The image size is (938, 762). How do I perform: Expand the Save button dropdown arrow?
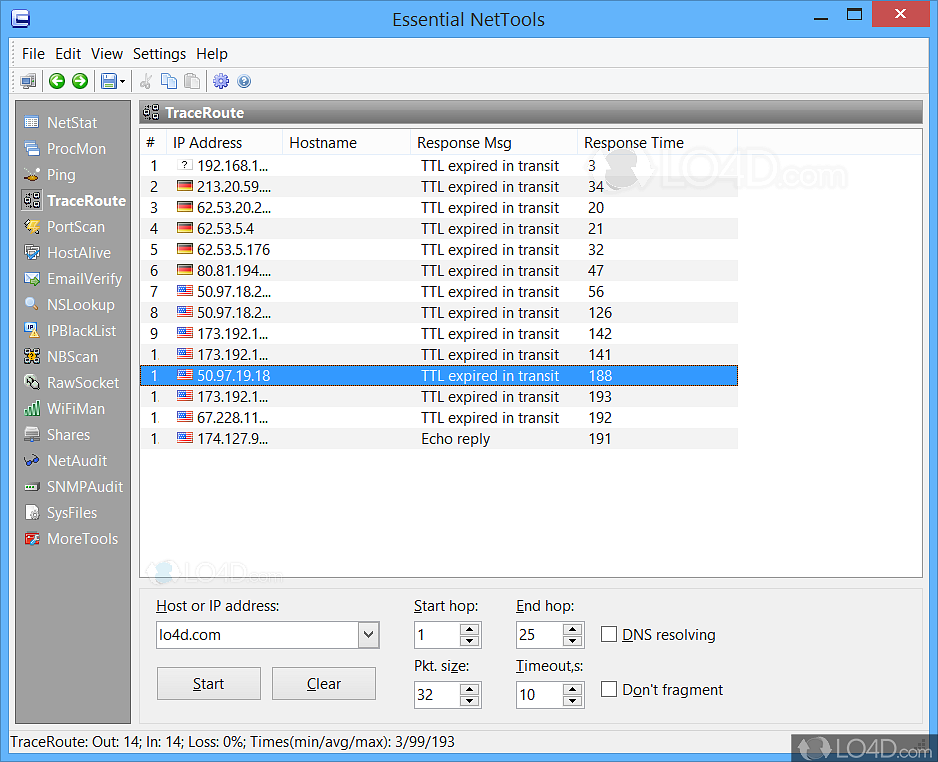(122, 81)
